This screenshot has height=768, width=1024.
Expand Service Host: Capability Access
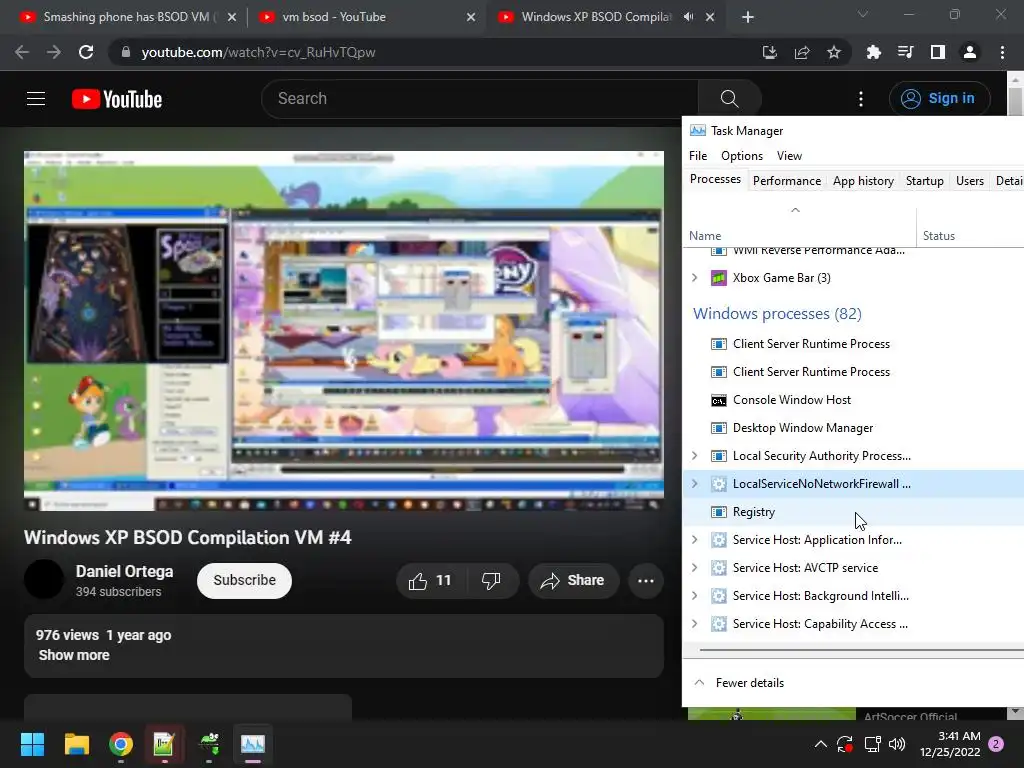point(694,624)
